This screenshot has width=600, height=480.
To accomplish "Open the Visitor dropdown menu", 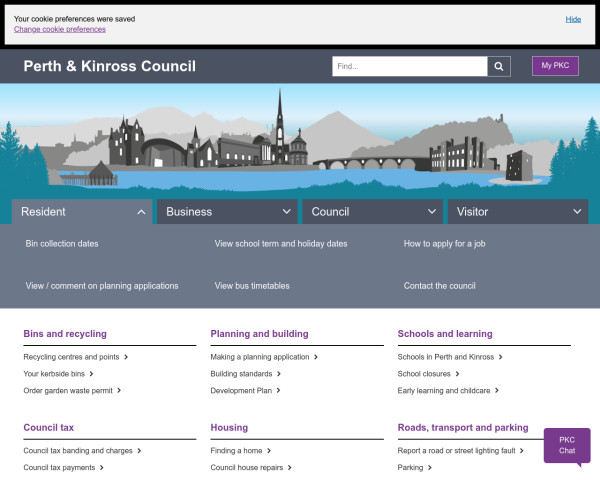I will pos(518,212).
